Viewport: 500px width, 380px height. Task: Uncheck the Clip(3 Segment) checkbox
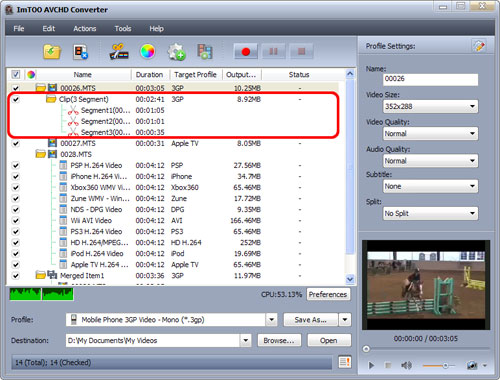16,99
